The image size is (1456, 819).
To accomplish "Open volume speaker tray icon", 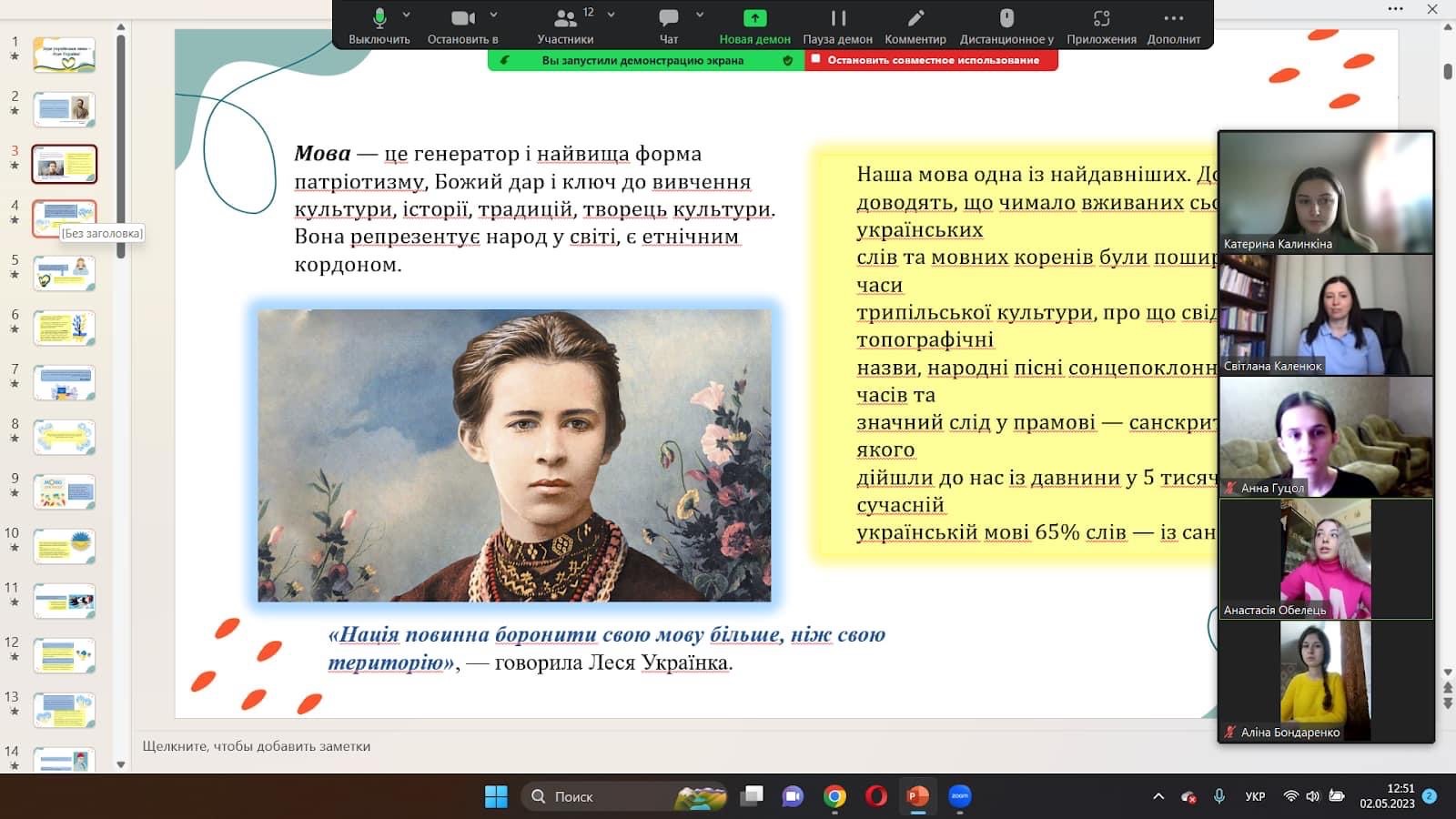I will pos(1312,796).
